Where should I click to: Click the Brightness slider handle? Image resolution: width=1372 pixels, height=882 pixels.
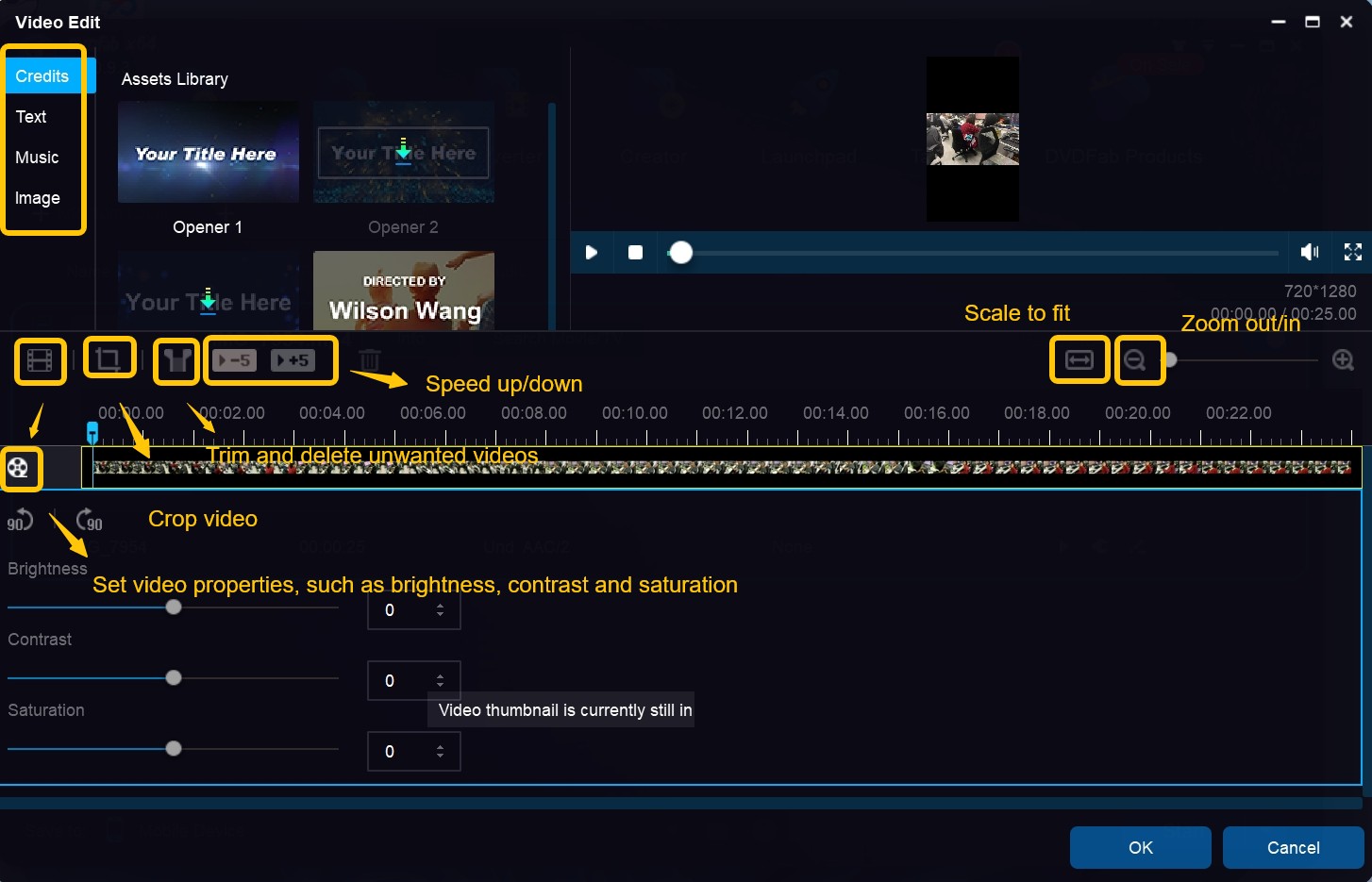point(174,607)
